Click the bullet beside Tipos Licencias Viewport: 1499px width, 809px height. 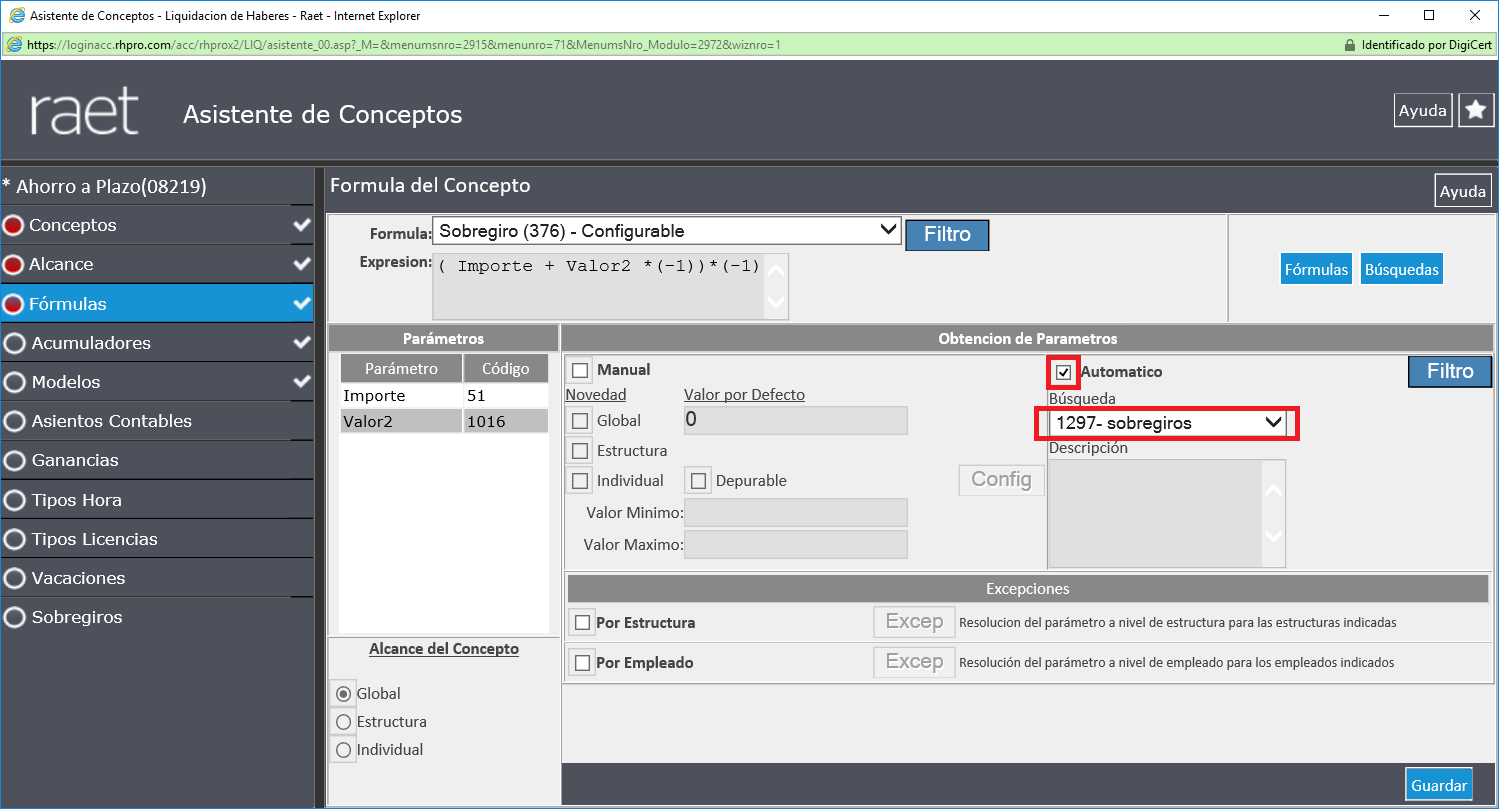coord(14,539)
